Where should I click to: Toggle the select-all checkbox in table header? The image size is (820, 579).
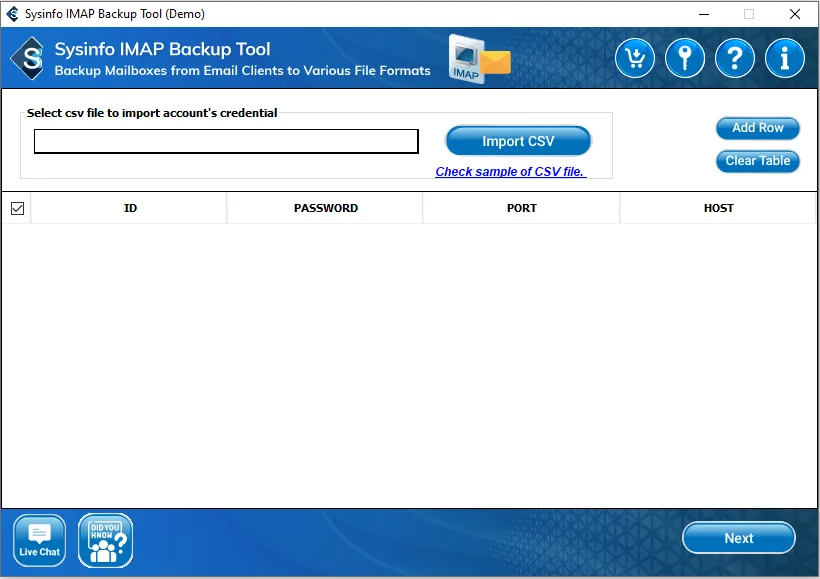click(x=17, y=208)
